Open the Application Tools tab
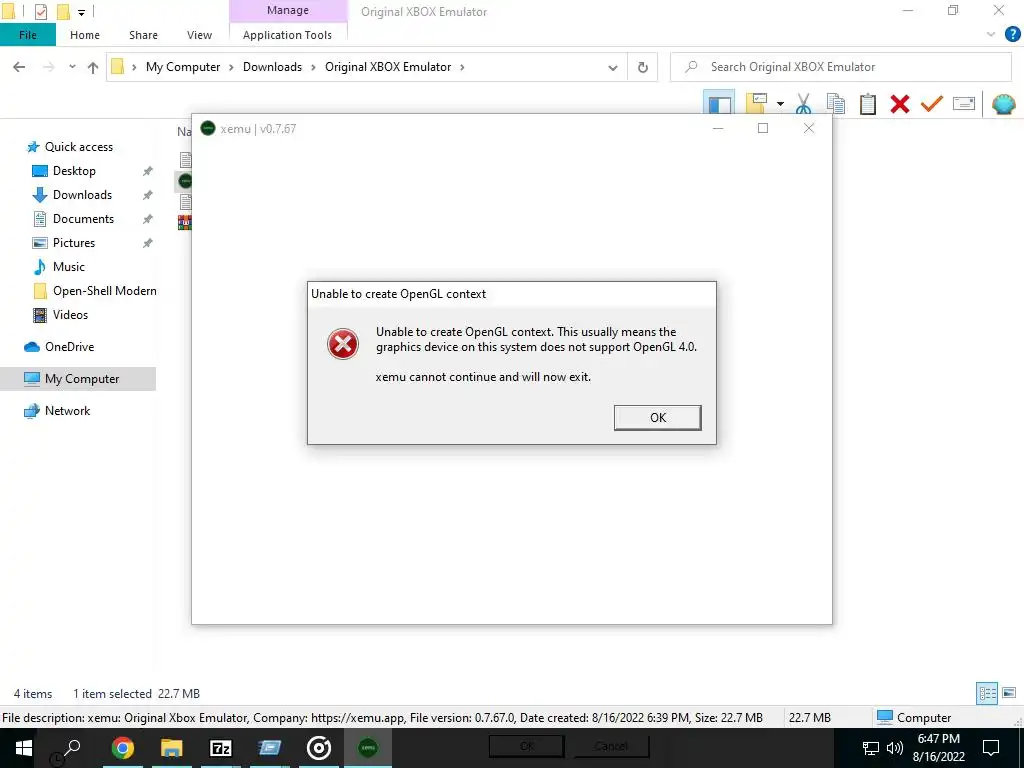The height and width of the screenshot is (768, 1024). pos(287,35)
